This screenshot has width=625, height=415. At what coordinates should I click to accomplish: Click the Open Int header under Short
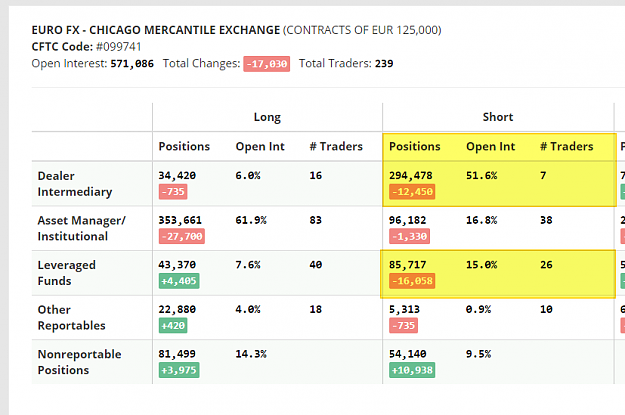pyautogui.click(x=490, y=146)
